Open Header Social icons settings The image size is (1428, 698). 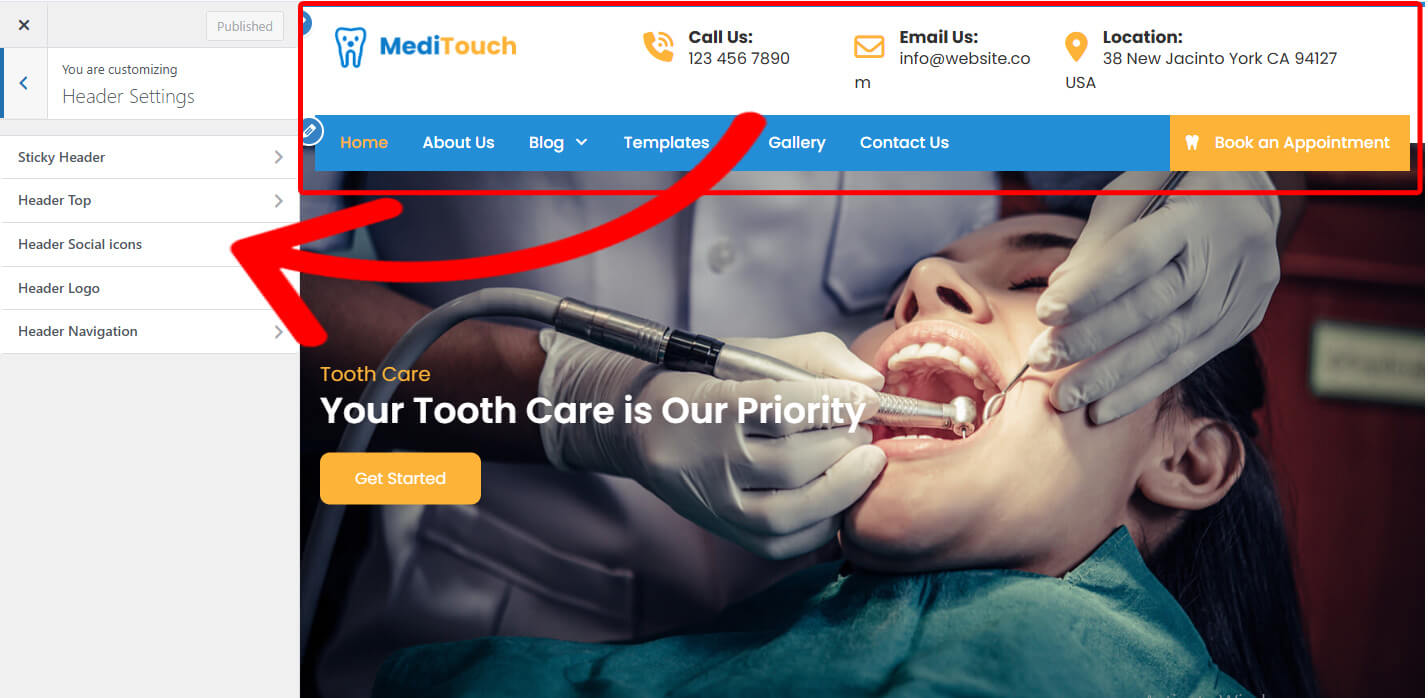click(x=150, y=244)
